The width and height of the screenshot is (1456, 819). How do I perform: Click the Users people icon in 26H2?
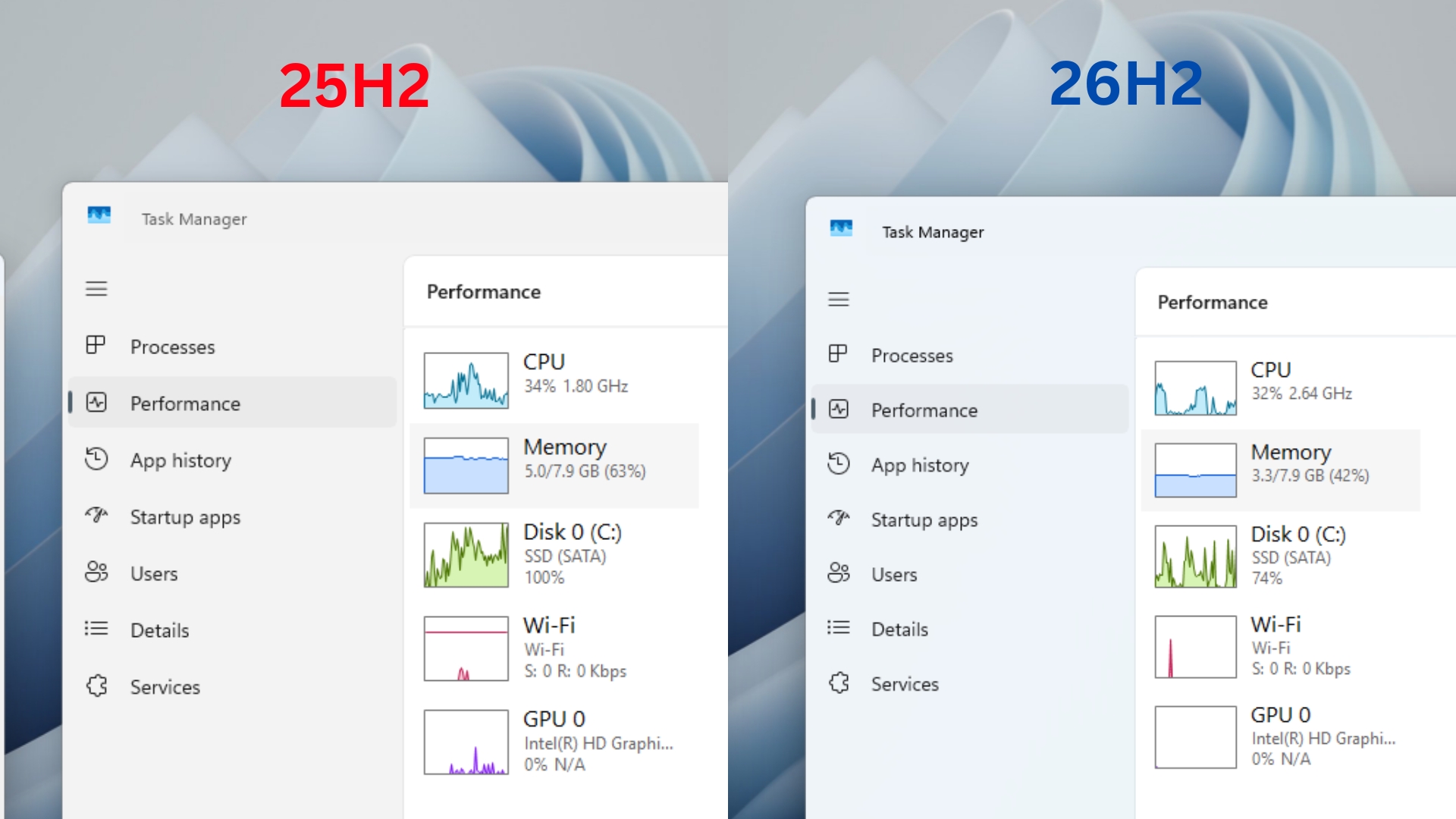(x=838, y=573)
